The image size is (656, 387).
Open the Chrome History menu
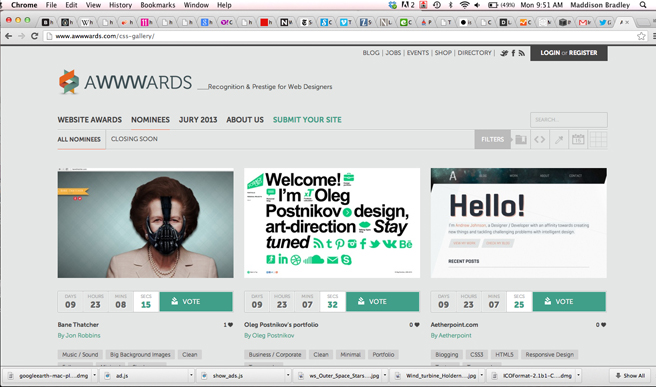click(120, 5)
